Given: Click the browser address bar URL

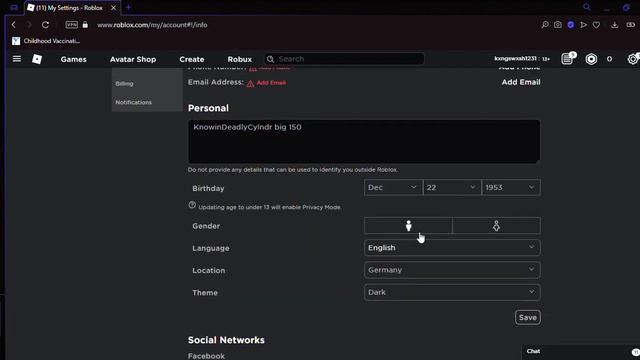Looking at the screenshot, I should (152, 25).
